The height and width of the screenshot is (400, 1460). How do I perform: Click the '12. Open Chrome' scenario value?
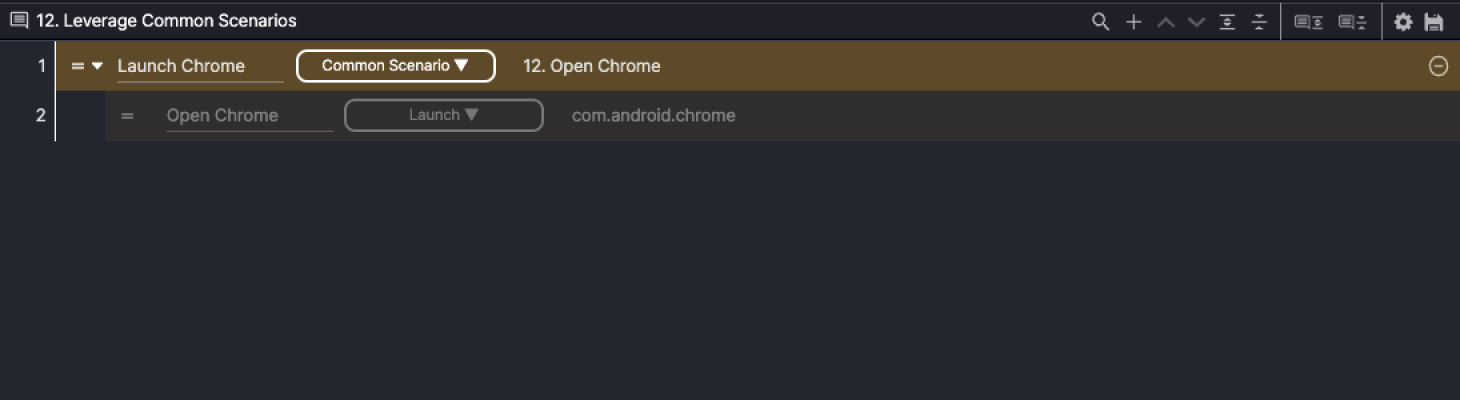pyautogui.click(x=591, y=66)
